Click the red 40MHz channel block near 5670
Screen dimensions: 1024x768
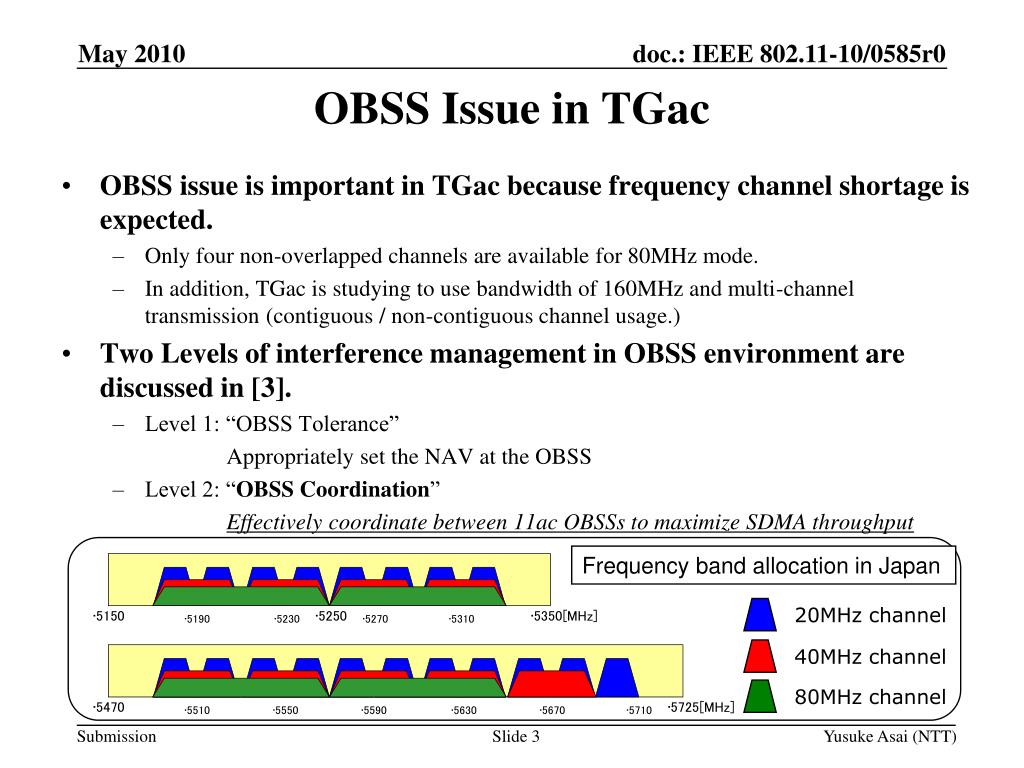pos(551,684)
